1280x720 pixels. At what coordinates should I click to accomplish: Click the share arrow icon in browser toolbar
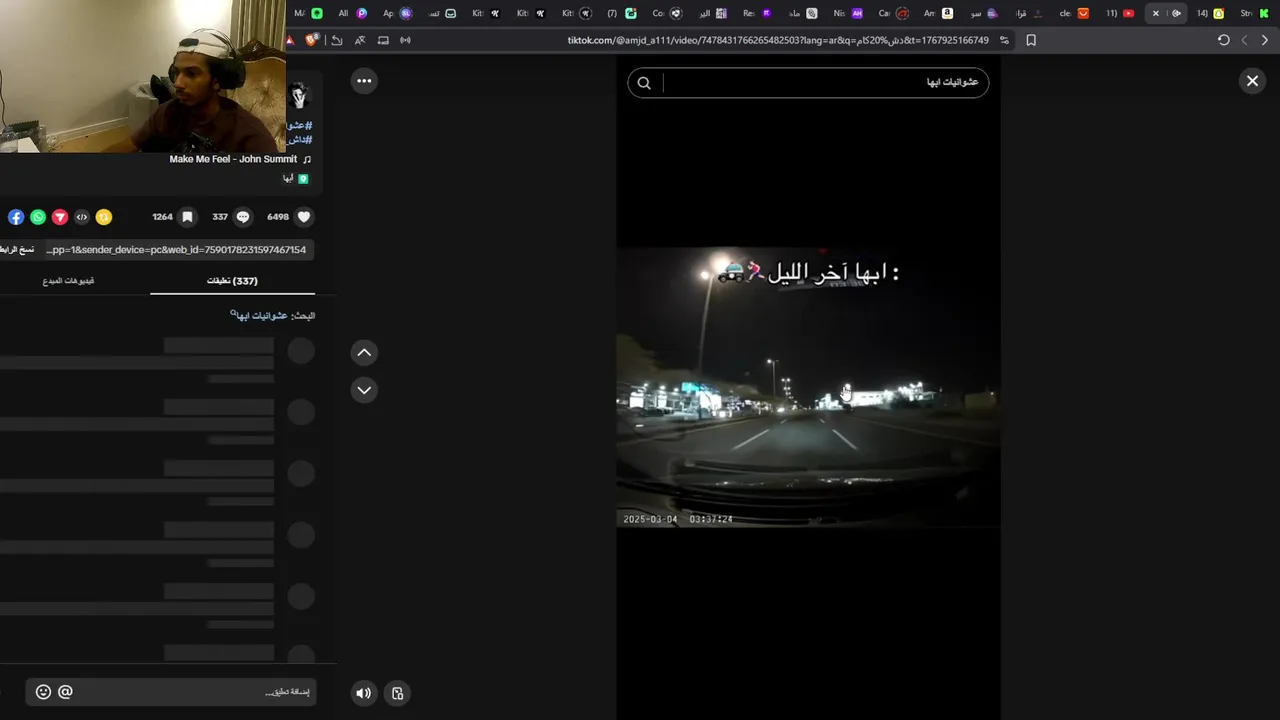tap(337, 40)
